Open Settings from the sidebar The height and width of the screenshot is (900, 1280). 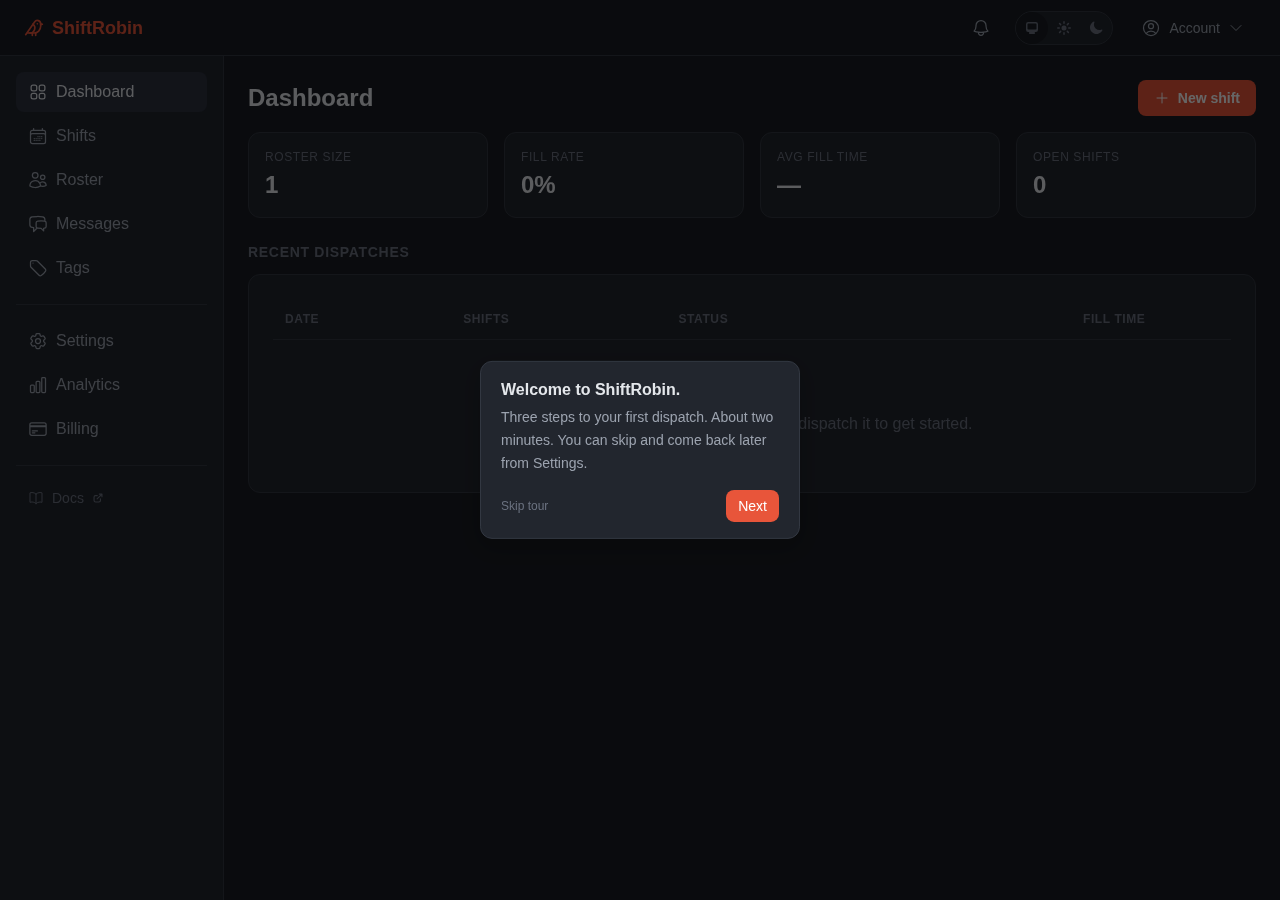click(x=111, y=341)
